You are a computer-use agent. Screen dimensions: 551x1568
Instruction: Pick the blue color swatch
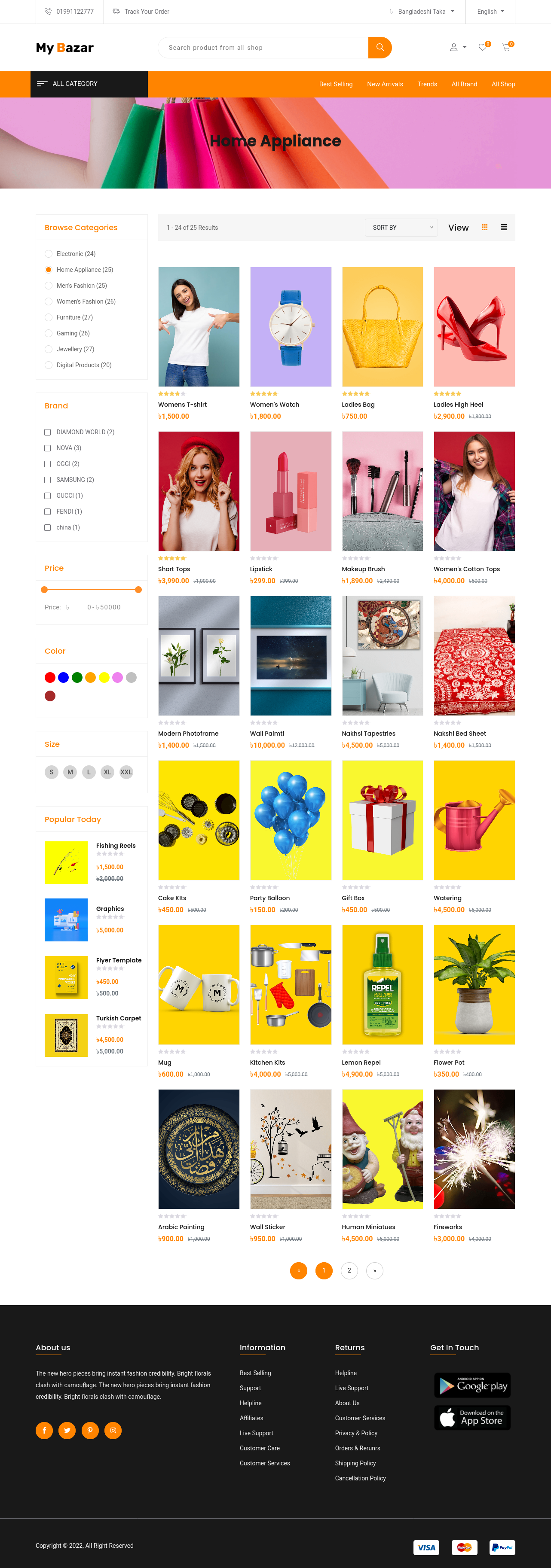[63, 677]
